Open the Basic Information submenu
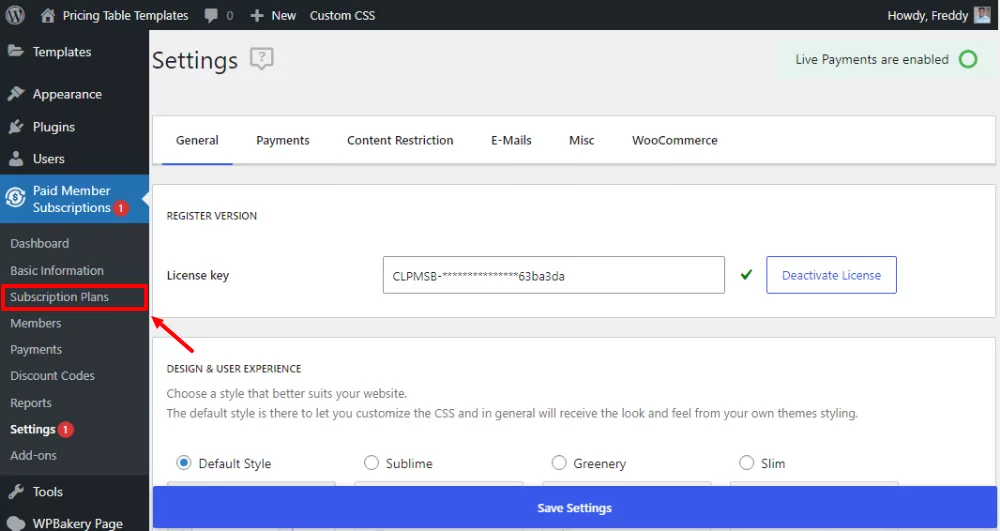This screenshot has height=531, width=1000. (x=57, y=270)
